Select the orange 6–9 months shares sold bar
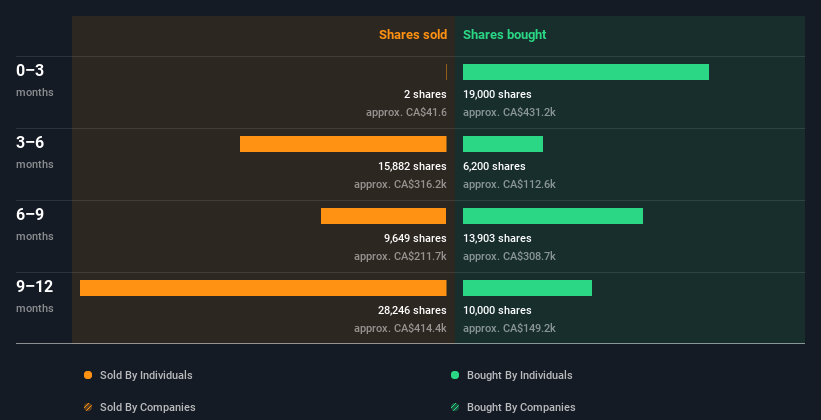821x420 pixels. (383, 216)
